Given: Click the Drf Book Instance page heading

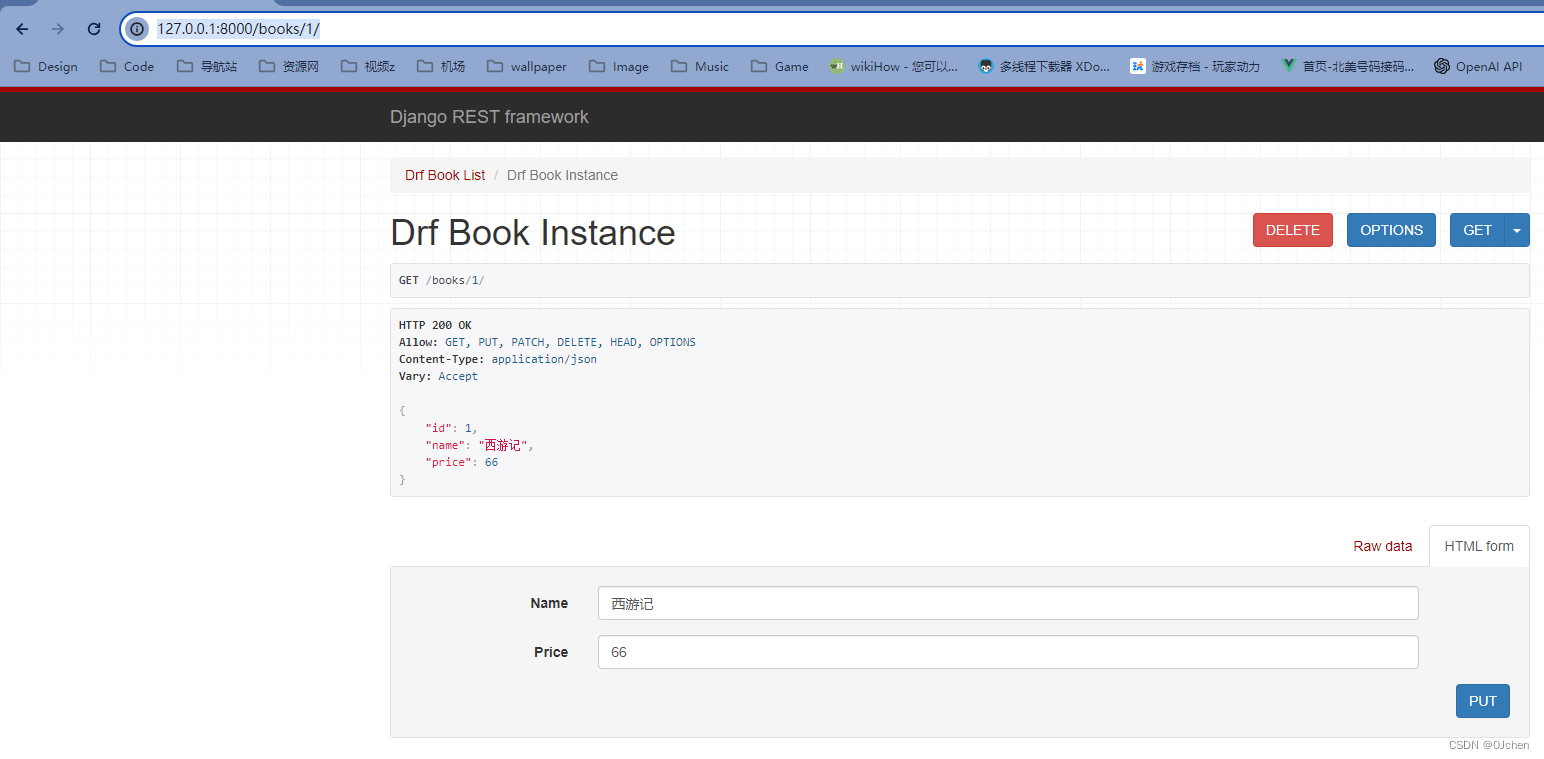Looking at the screenshot, I should (x=533, y=233).
